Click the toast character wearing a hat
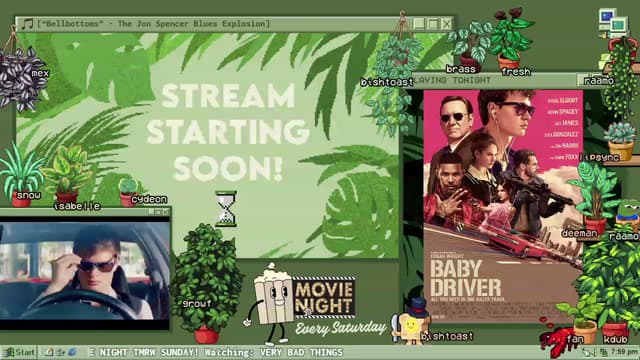640x360 pixels. pos(412,321)
